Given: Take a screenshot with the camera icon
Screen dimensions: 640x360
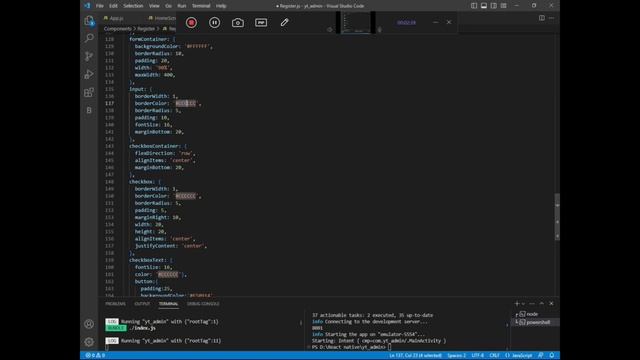Looking at the screenshot, I should (x=238, y=22).
